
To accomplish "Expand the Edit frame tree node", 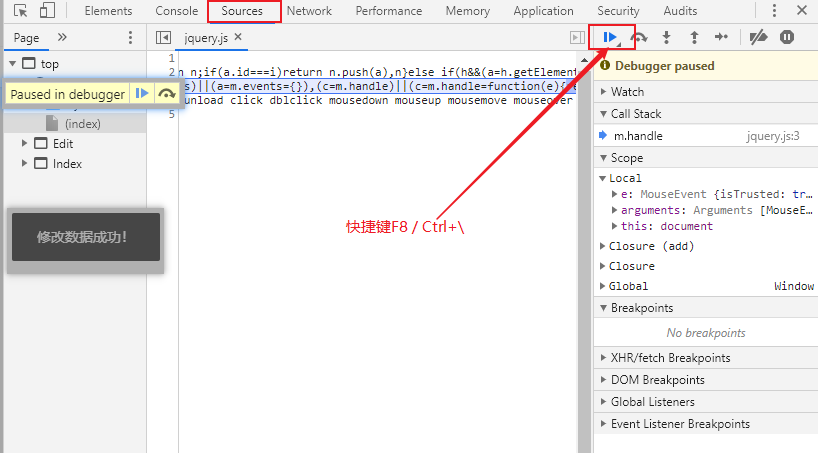I will tap(24, 144).
